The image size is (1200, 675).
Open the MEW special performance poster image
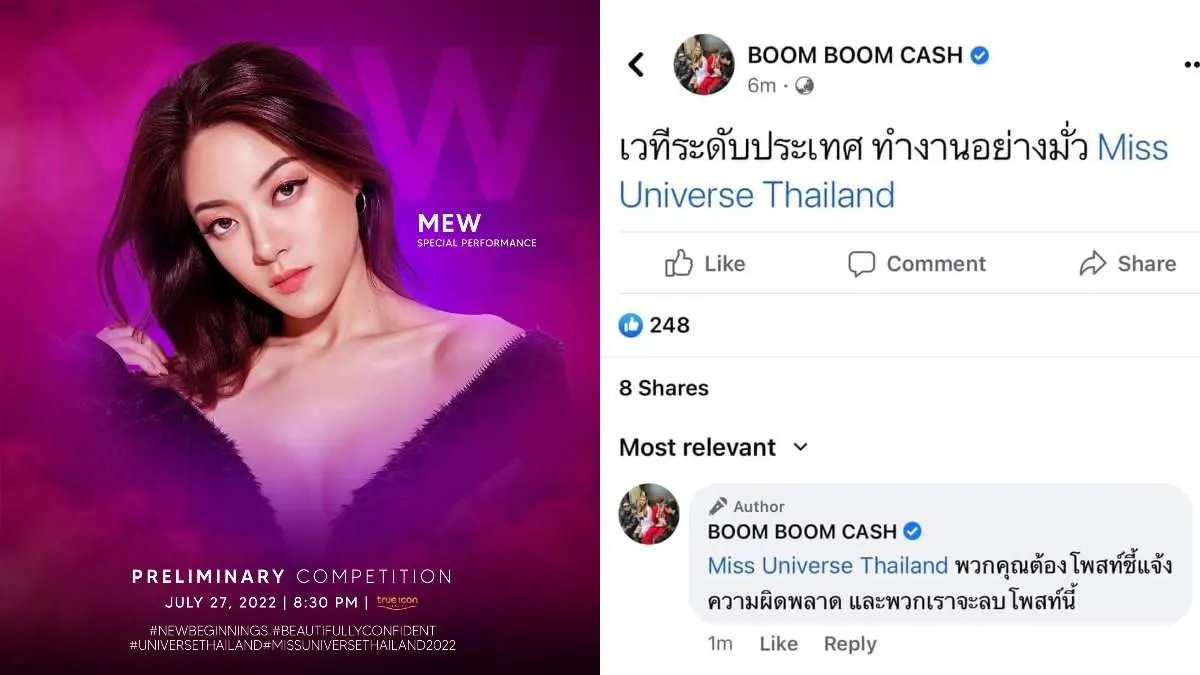pyautogui.click(x=300, y=337)
